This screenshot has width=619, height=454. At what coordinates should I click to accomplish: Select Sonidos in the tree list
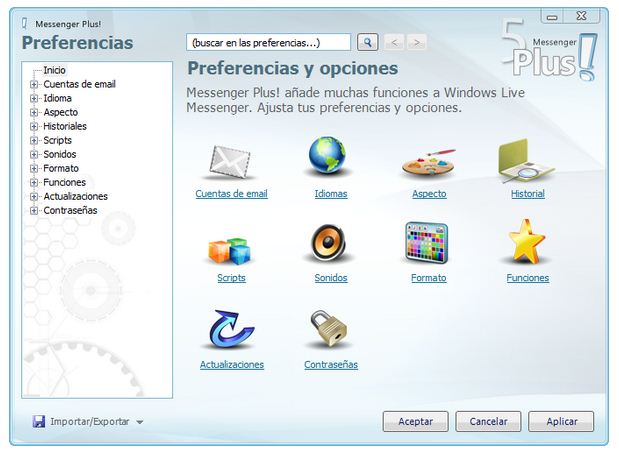coord(60,154)
